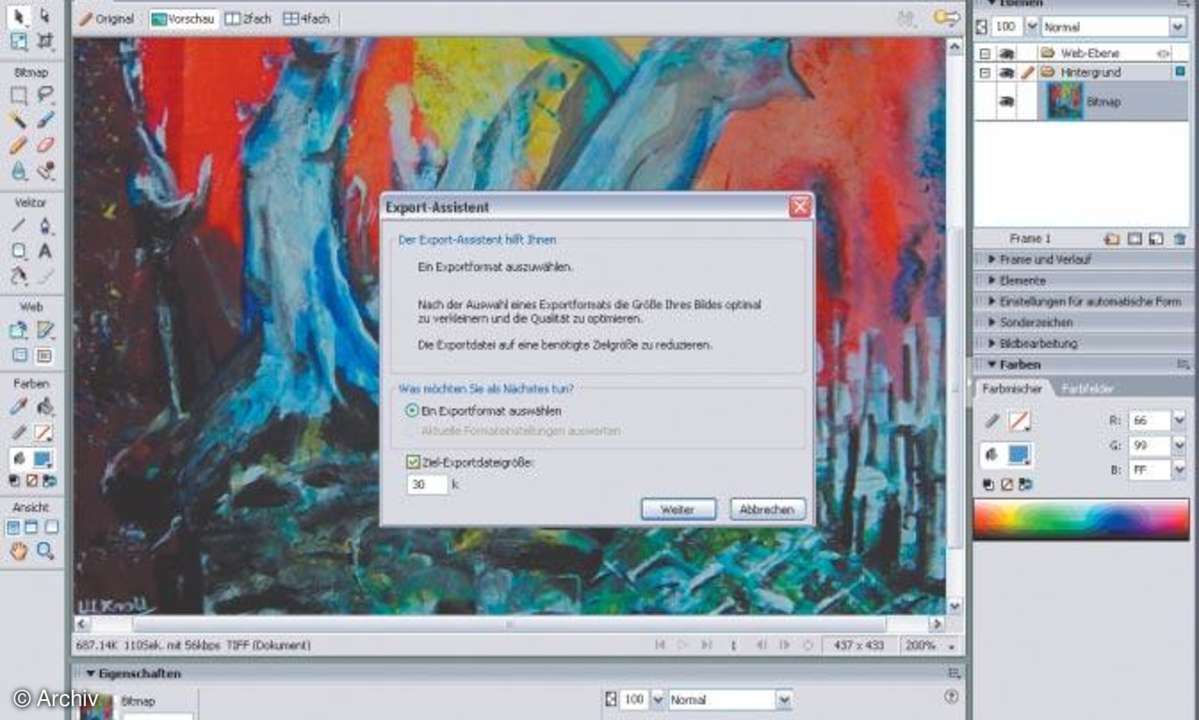This screenshot has width=1199, height=720.
Task: Select the Hotspot web tool
Action: coord(18,330)
